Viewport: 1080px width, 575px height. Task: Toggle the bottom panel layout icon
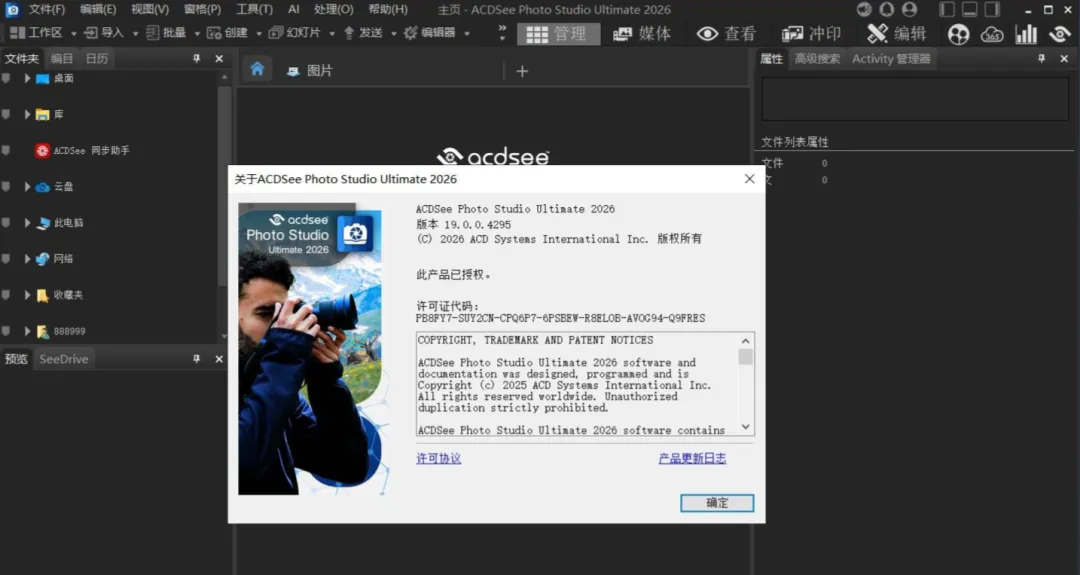click(970, 10)
